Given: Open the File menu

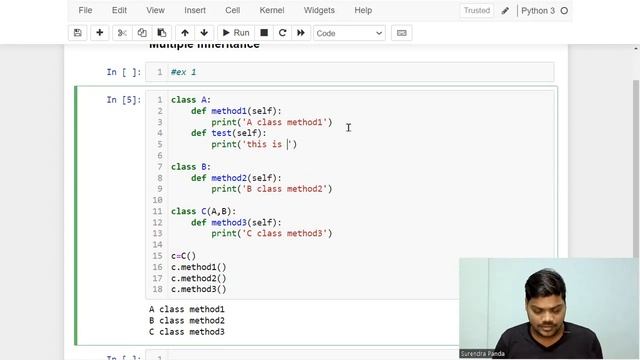Looking at the screenshot, I should click(85, 10).
